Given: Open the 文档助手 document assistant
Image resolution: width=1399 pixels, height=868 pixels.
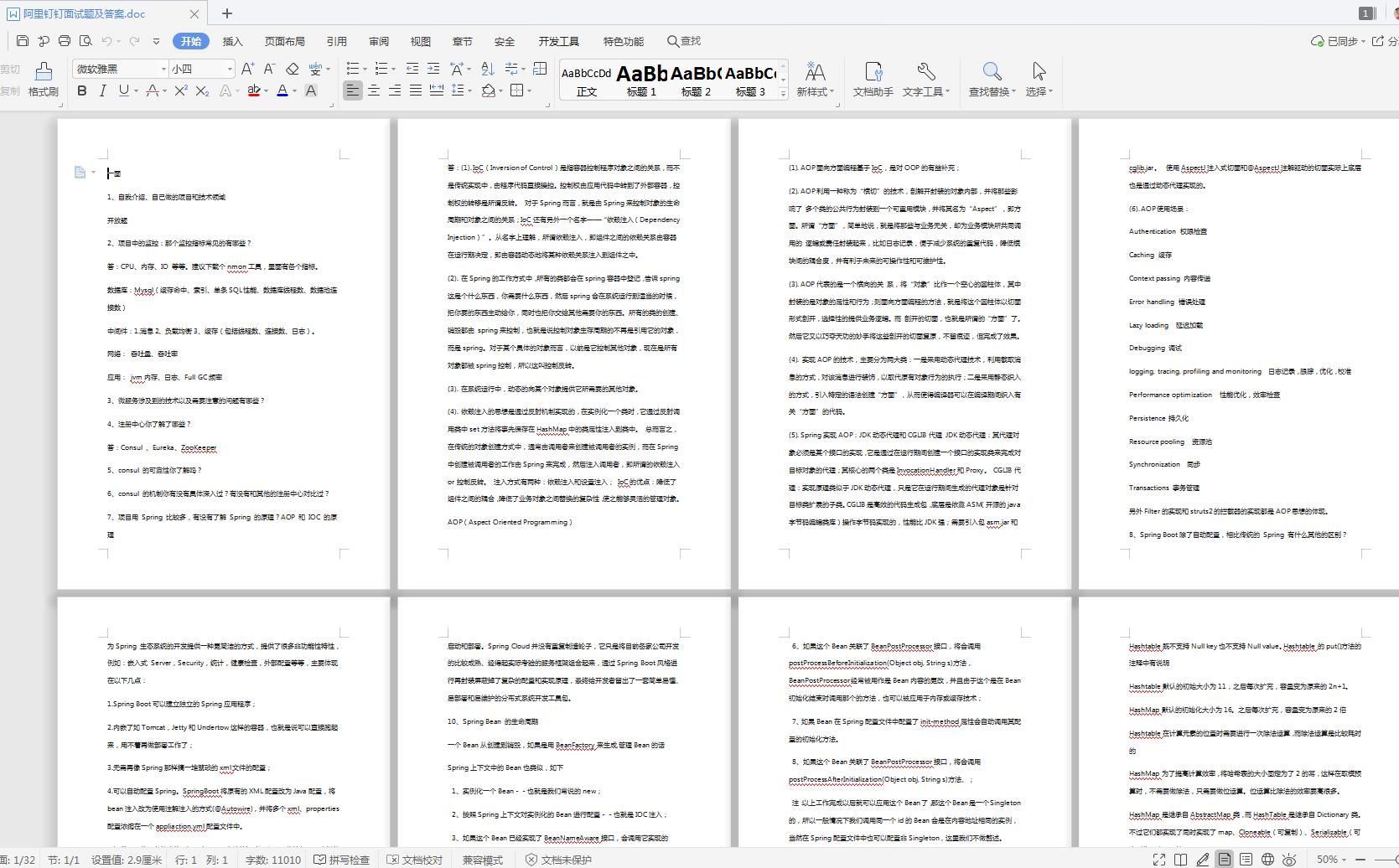Looking at the screenshot, I should point(873,80).
